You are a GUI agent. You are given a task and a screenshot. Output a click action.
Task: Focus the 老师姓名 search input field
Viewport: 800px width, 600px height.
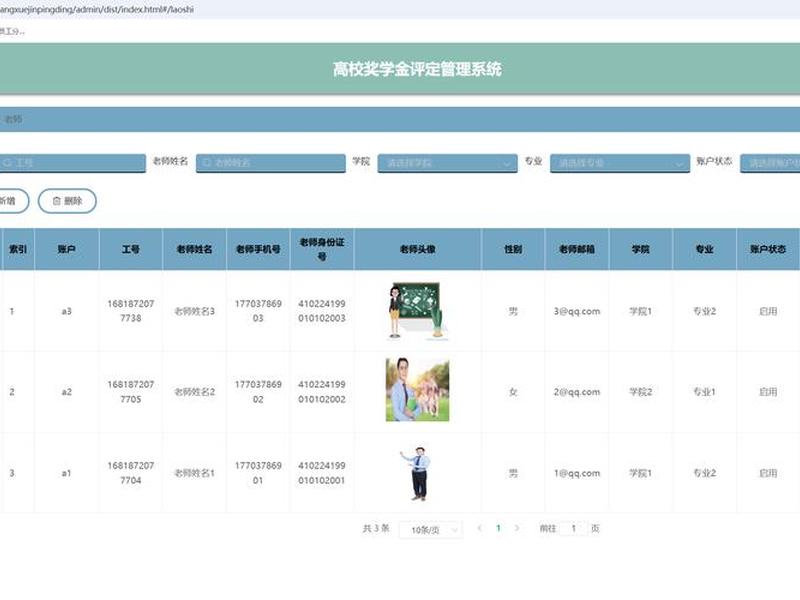[x=270, y=163]
